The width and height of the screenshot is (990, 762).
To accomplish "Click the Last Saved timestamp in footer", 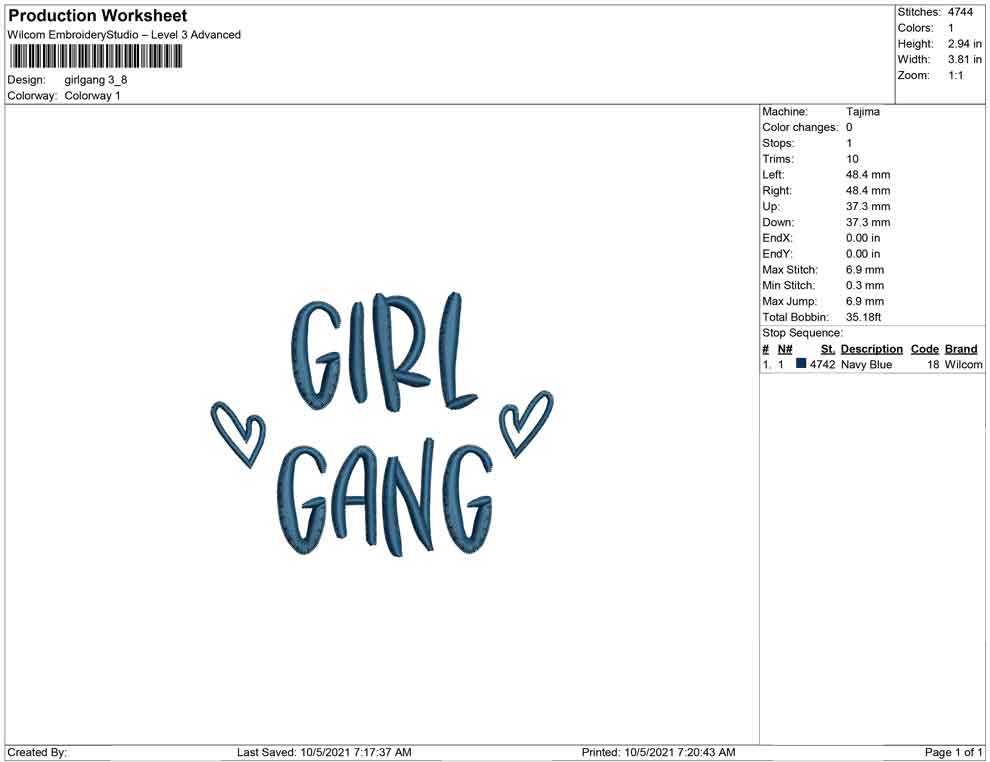I will [324, 752].
